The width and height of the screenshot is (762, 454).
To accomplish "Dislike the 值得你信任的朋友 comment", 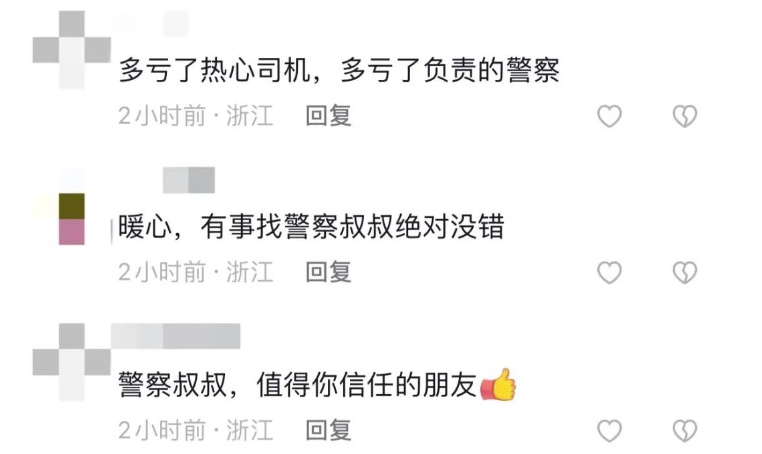I will (x=685, y=431).
